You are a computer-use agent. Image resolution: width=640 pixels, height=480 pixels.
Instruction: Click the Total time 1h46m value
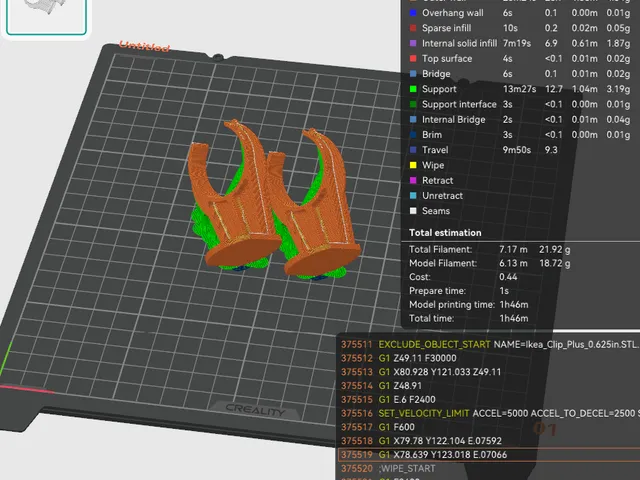tap(514, 318)
